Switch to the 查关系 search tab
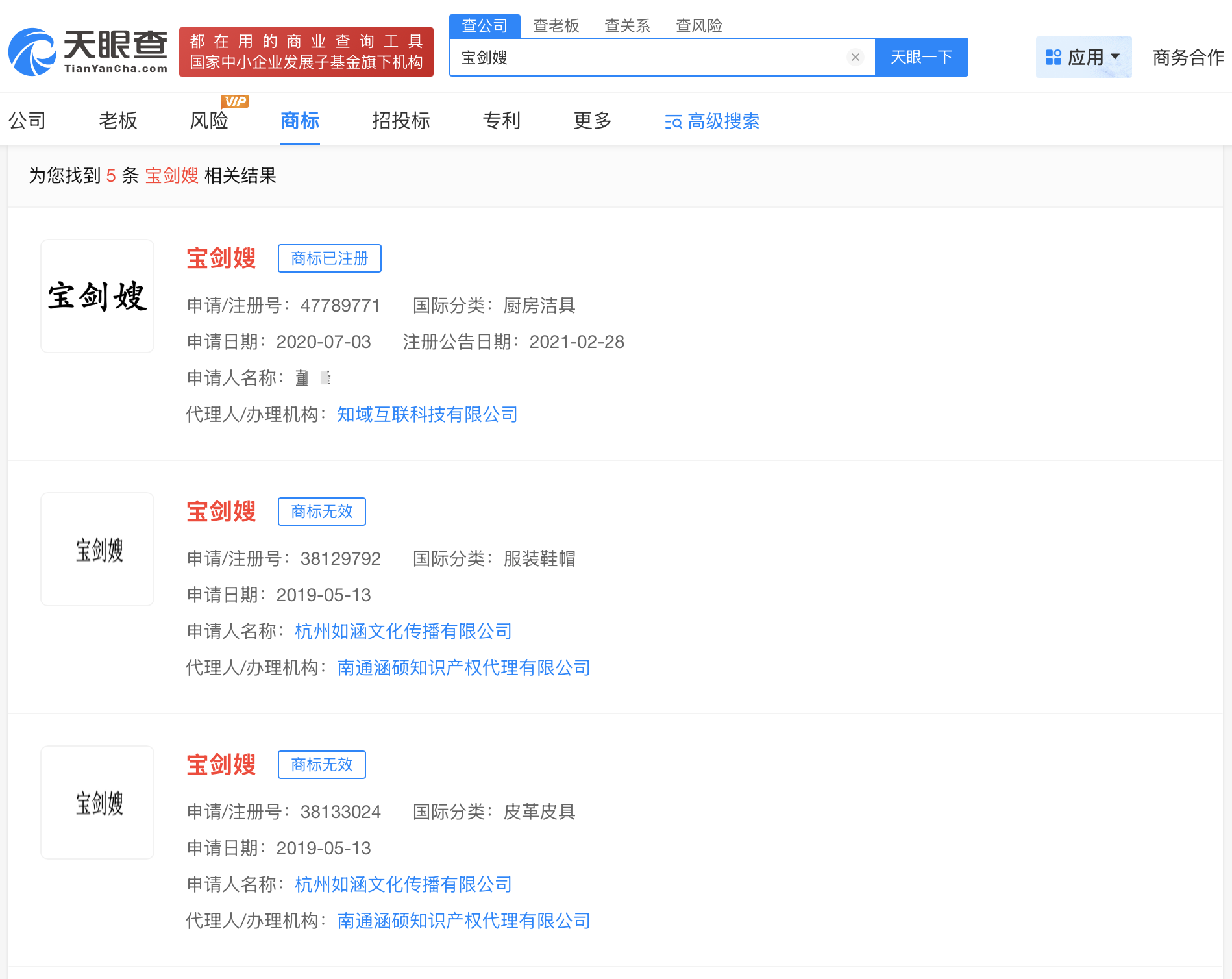The height and width of the screenshot is (979, 1232). pyautogui.click(x=627, y=26)
